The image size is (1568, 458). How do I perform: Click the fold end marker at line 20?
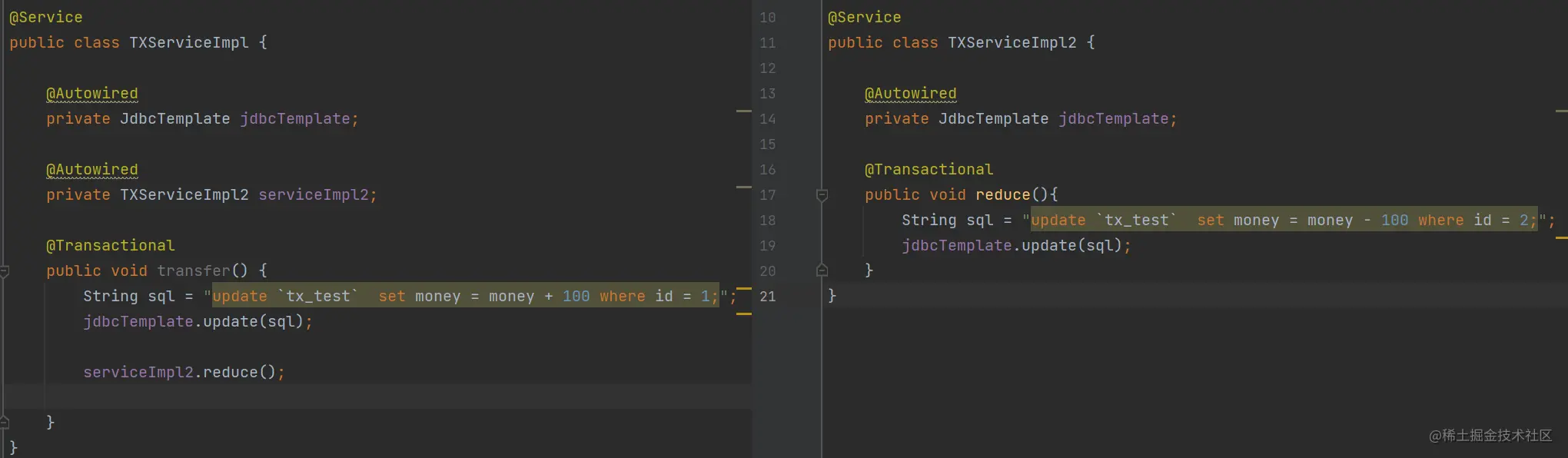[x=822, y=270]
